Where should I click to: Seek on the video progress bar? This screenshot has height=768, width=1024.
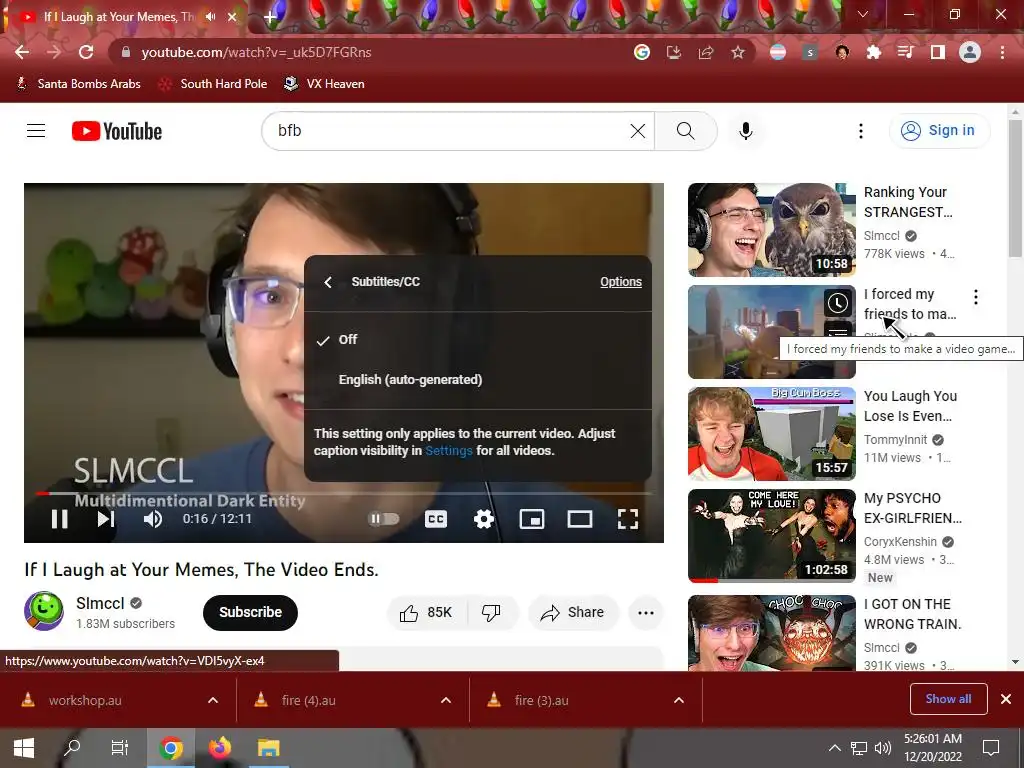pos(344,493)
